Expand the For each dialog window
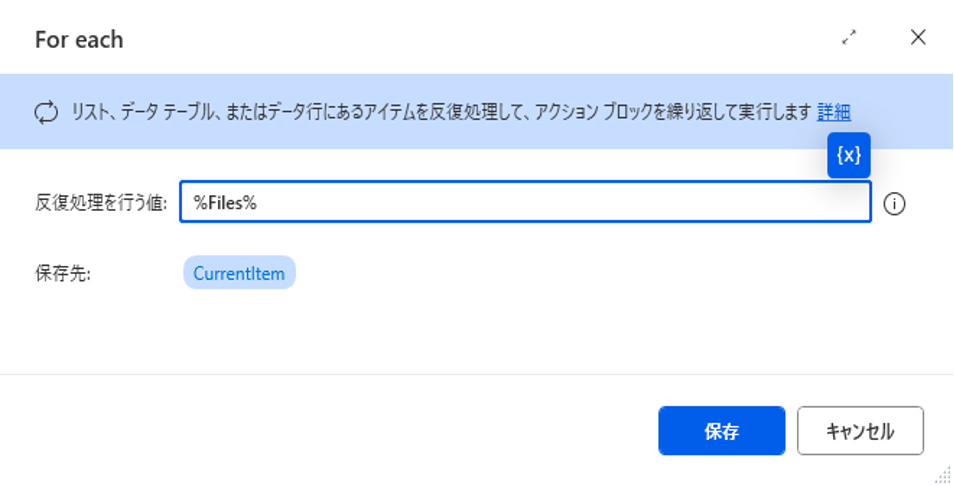The image size is (954, 486). coord(849,39)
